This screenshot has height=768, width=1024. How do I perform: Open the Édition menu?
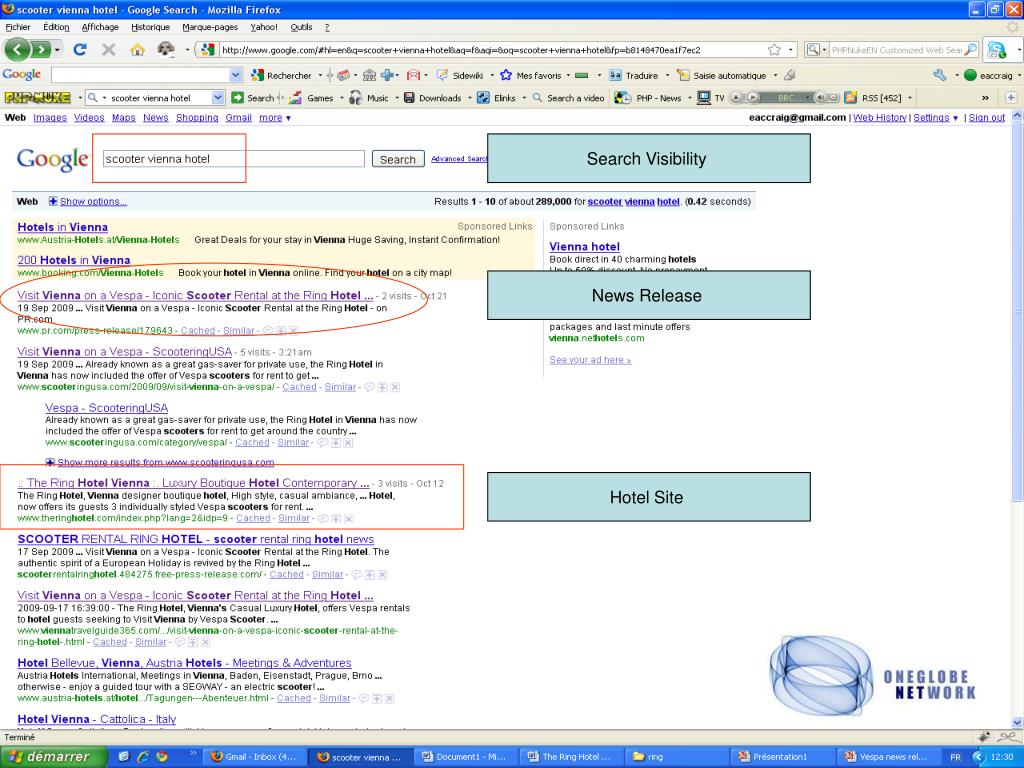(x=56, y=27)
